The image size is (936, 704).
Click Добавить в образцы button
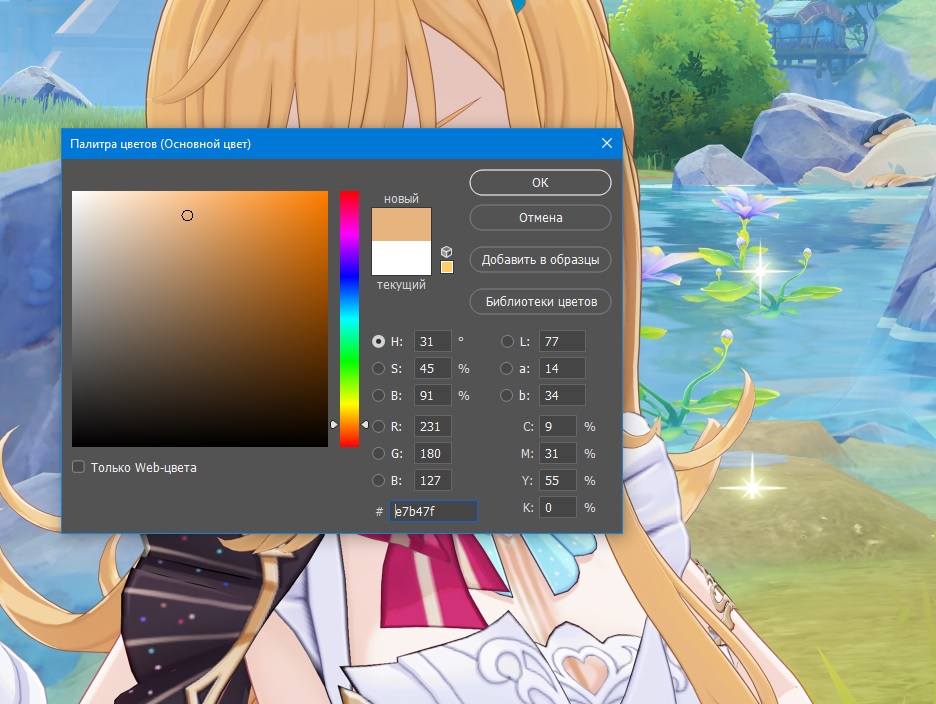[x=540, y=260]
